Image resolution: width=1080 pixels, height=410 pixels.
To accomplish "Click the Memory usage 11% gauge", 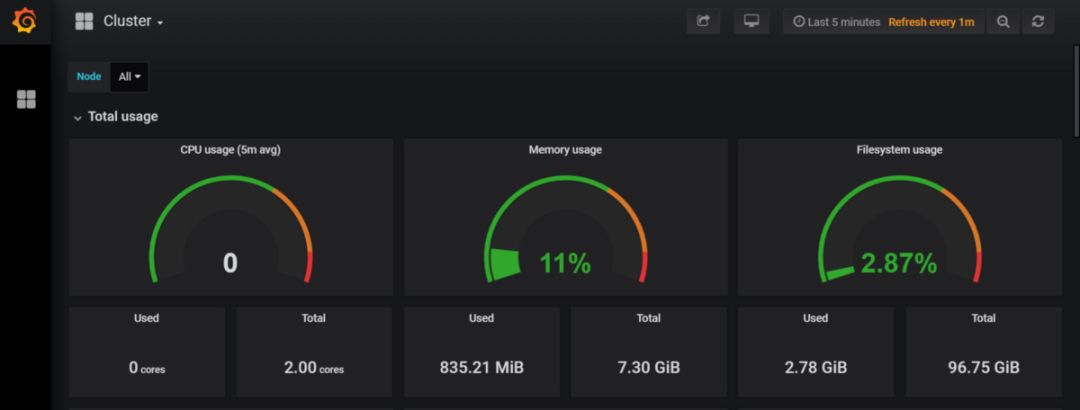I will click(564, 240).
